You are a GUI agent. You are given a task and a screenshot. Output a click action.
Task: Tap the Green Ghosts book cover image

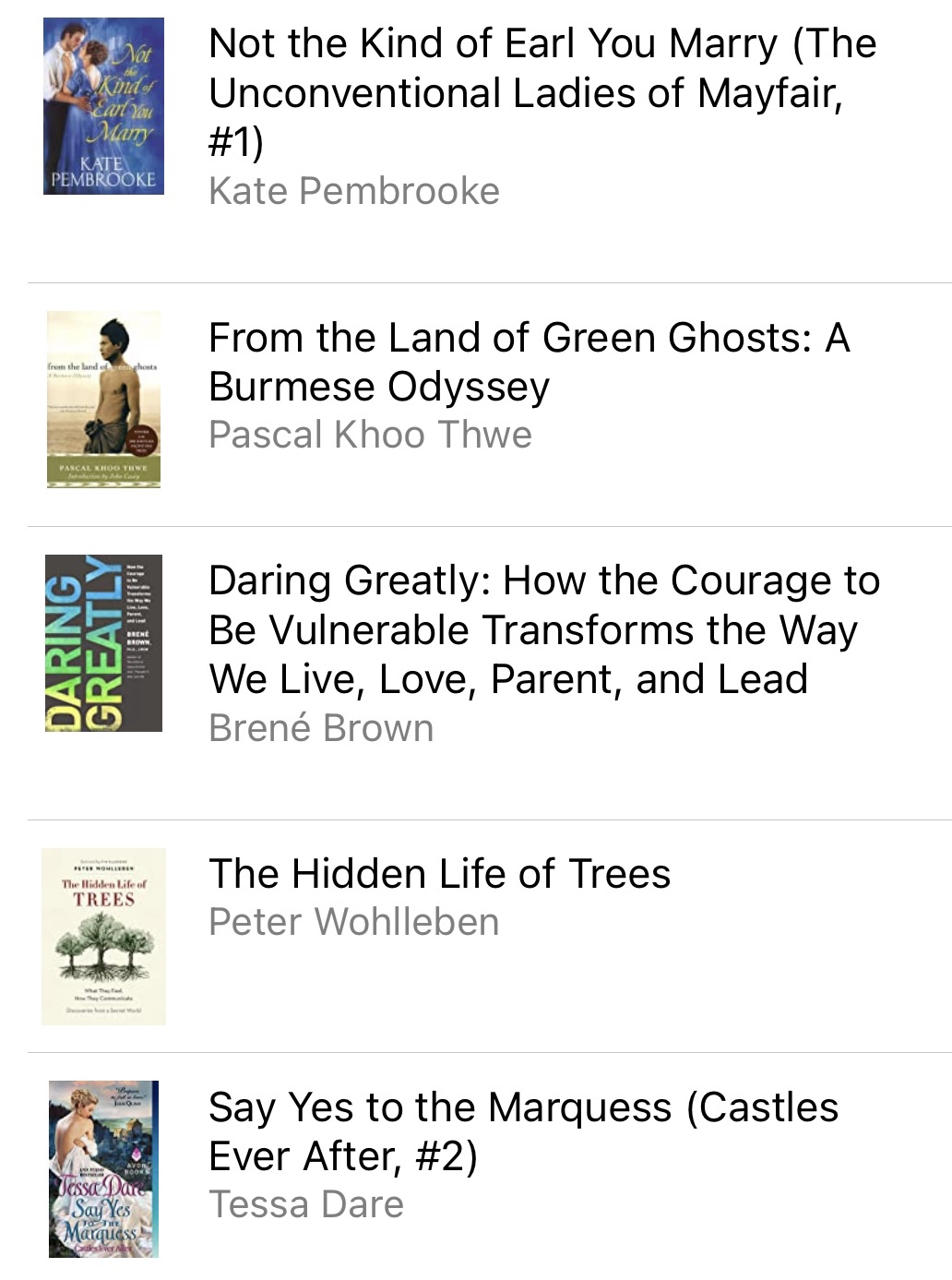pyautogui.click(x=103, y=399)
